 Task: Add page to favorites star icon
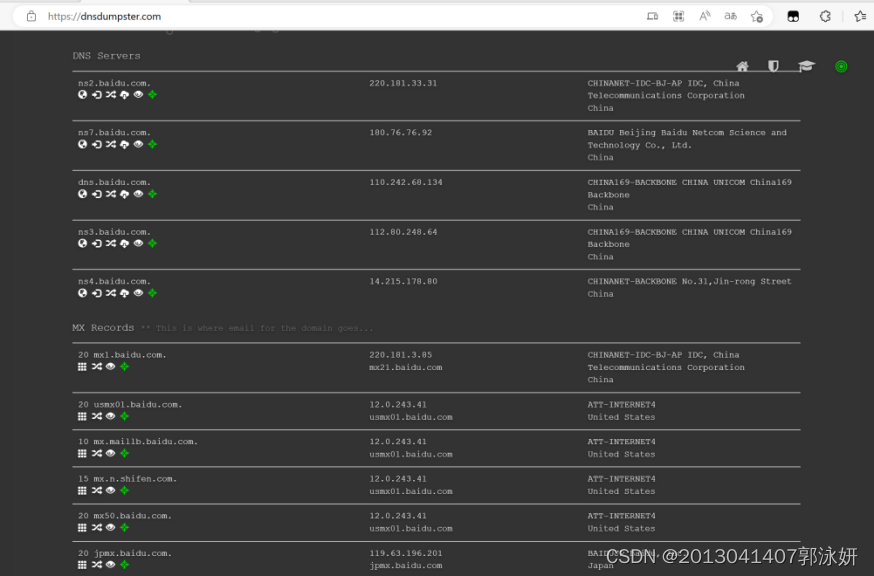756,16
